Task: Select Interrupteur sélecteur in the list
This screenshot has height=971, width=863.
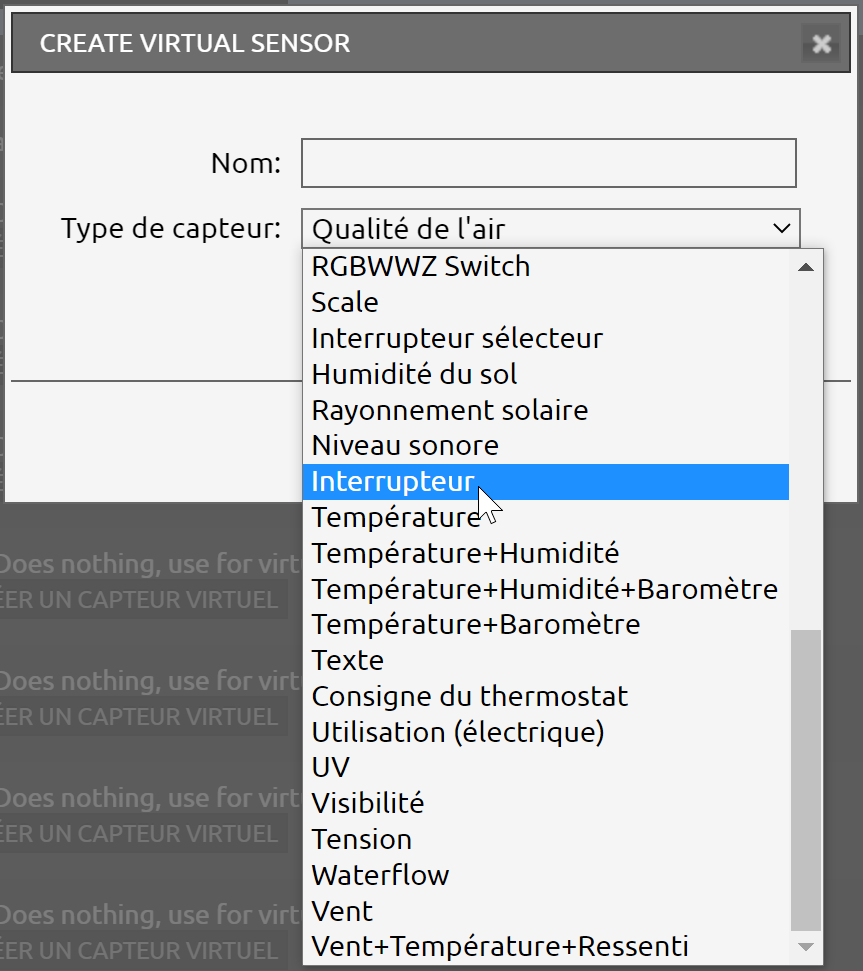Action: [x=456, y=338]
